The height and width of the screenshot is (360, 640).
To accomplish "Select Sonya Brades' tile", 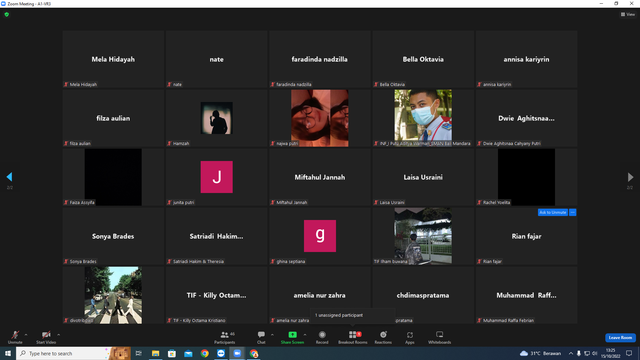I will coord(113,236).
